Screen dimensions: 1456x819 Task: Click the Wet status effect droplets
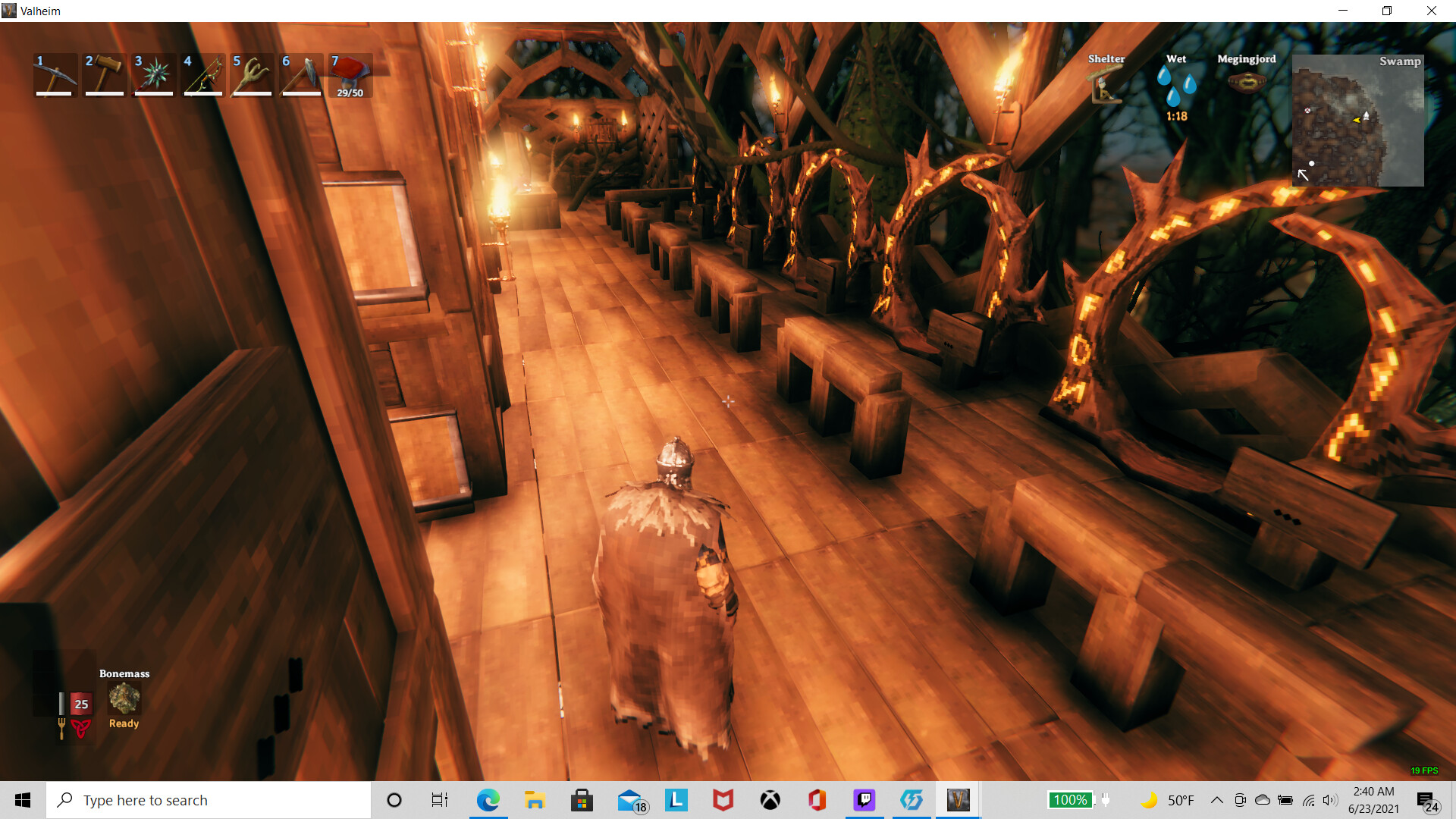[x=1176, y=85]
